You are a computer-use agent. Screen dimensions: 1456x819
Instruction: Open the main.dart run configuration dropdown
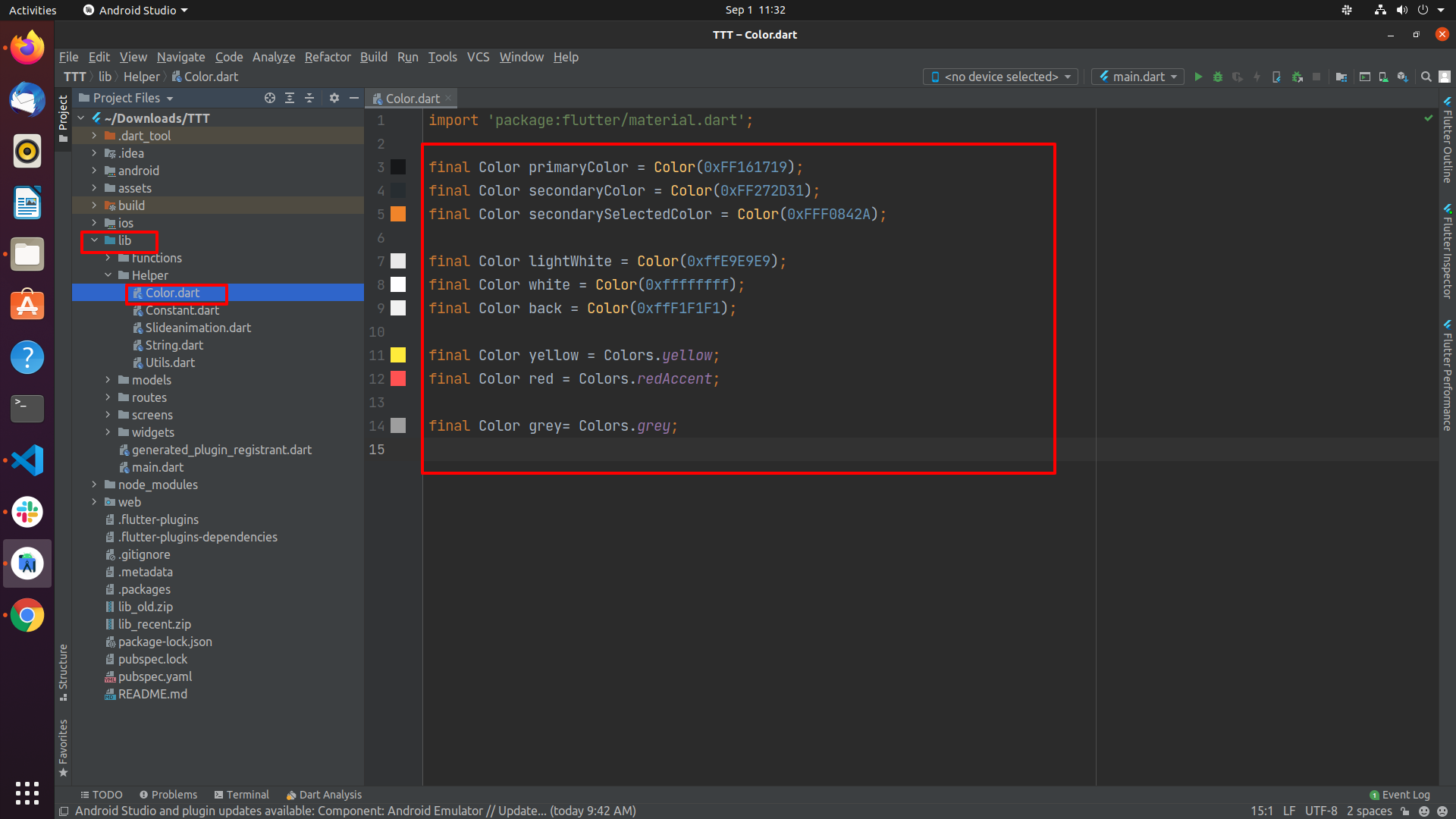coord(1137,77)
